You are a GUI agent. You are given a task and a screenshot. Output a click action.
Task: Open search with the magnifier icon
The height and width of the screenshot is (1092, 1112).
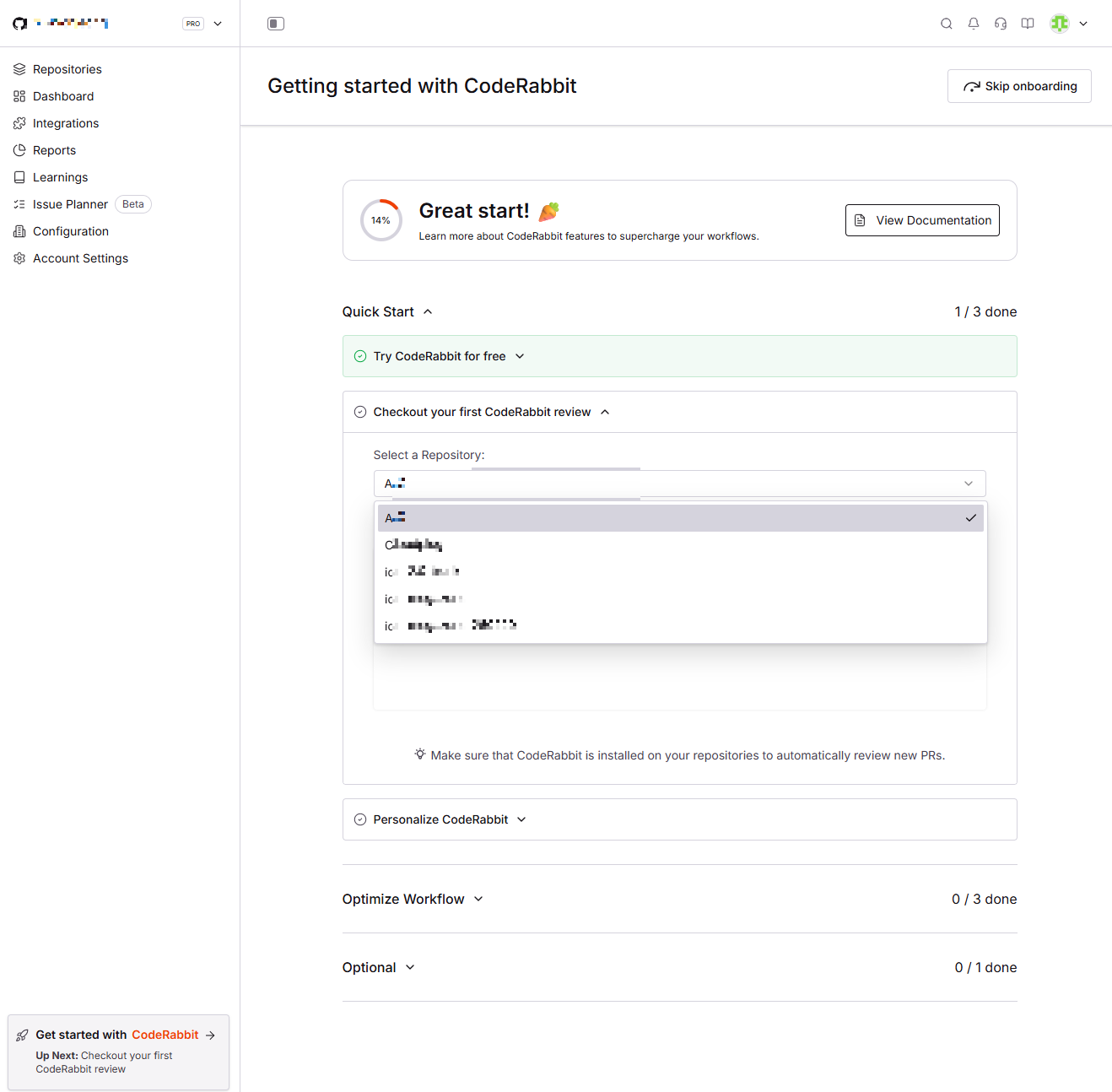click(947, 24)
